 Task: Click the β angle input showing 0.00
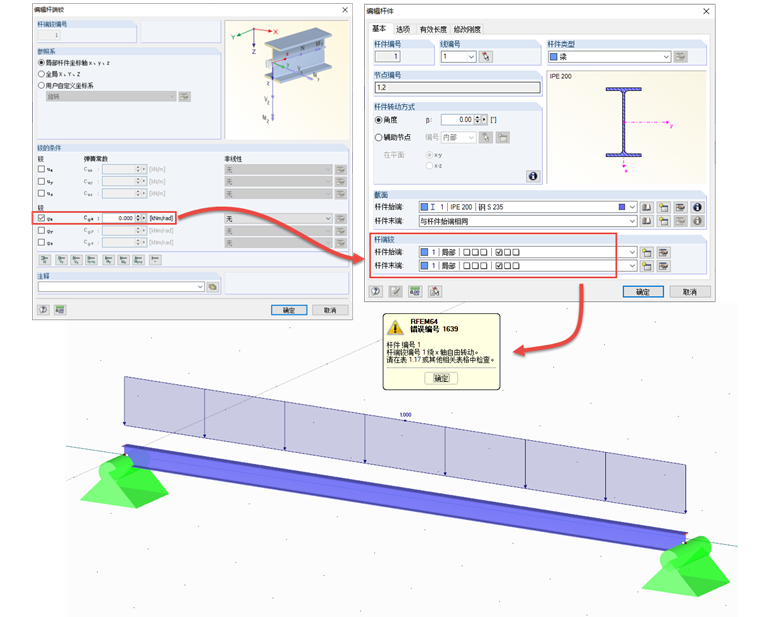point(457,119)
